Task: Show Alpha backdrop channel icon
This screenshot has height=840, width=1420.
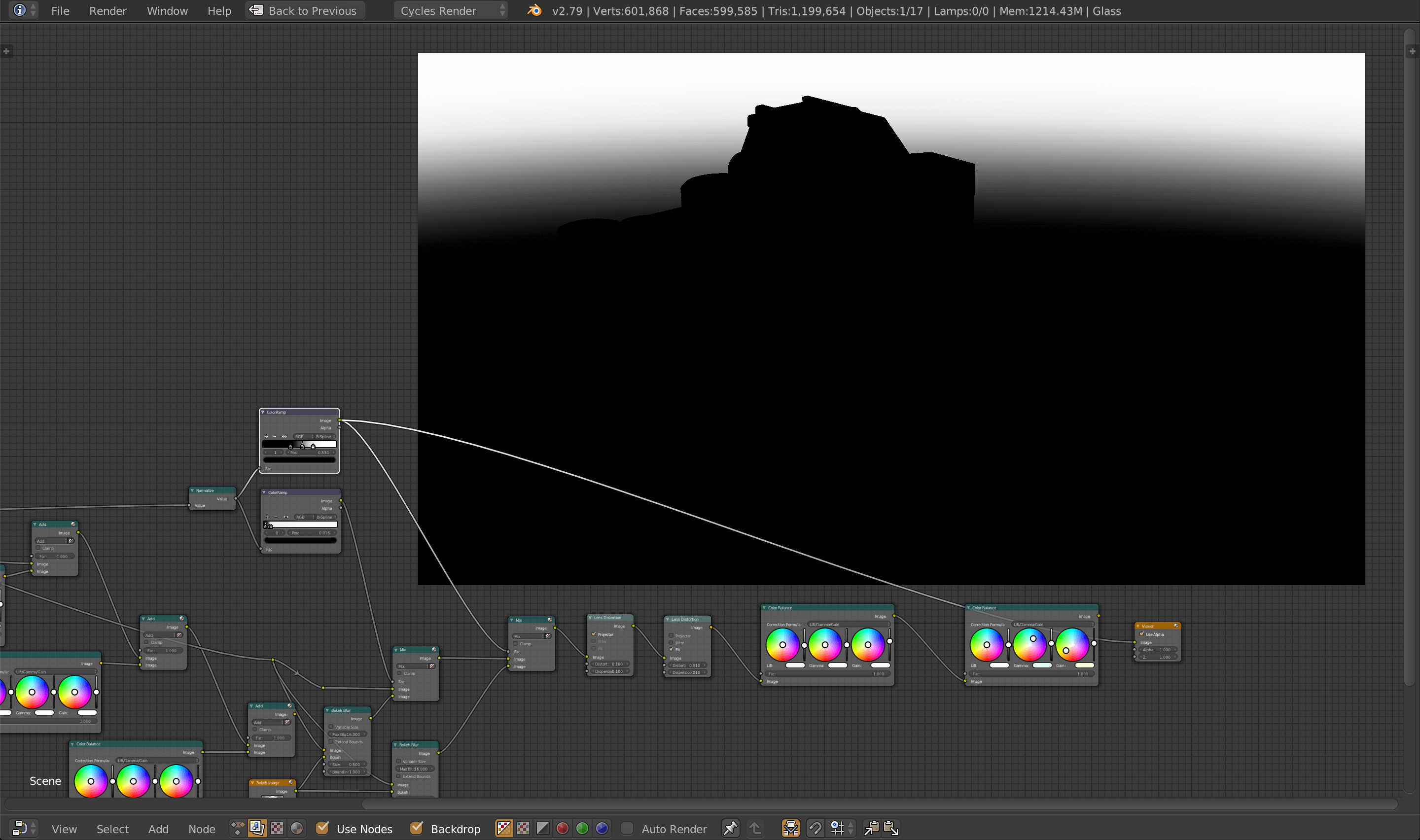Action: (543, 829)
